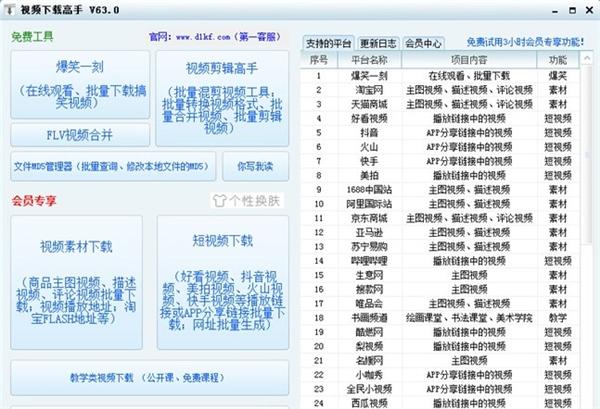This screenshot has height=409, width=600.
Task: Select the 唯品会 row
Action: point(440,304)
